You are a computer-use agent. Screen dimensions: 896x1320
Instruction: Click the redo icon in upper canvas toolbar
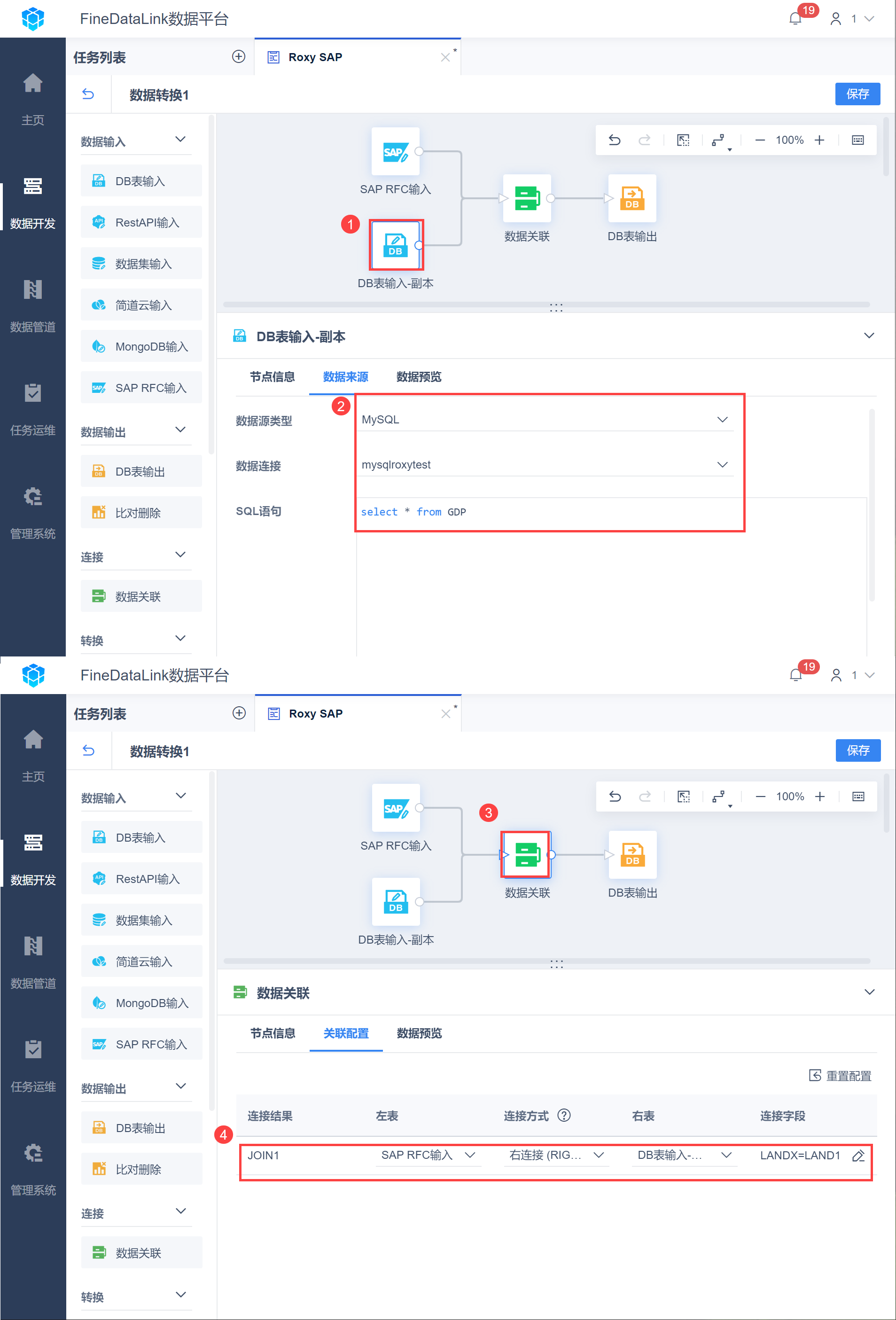click(644, 140)
